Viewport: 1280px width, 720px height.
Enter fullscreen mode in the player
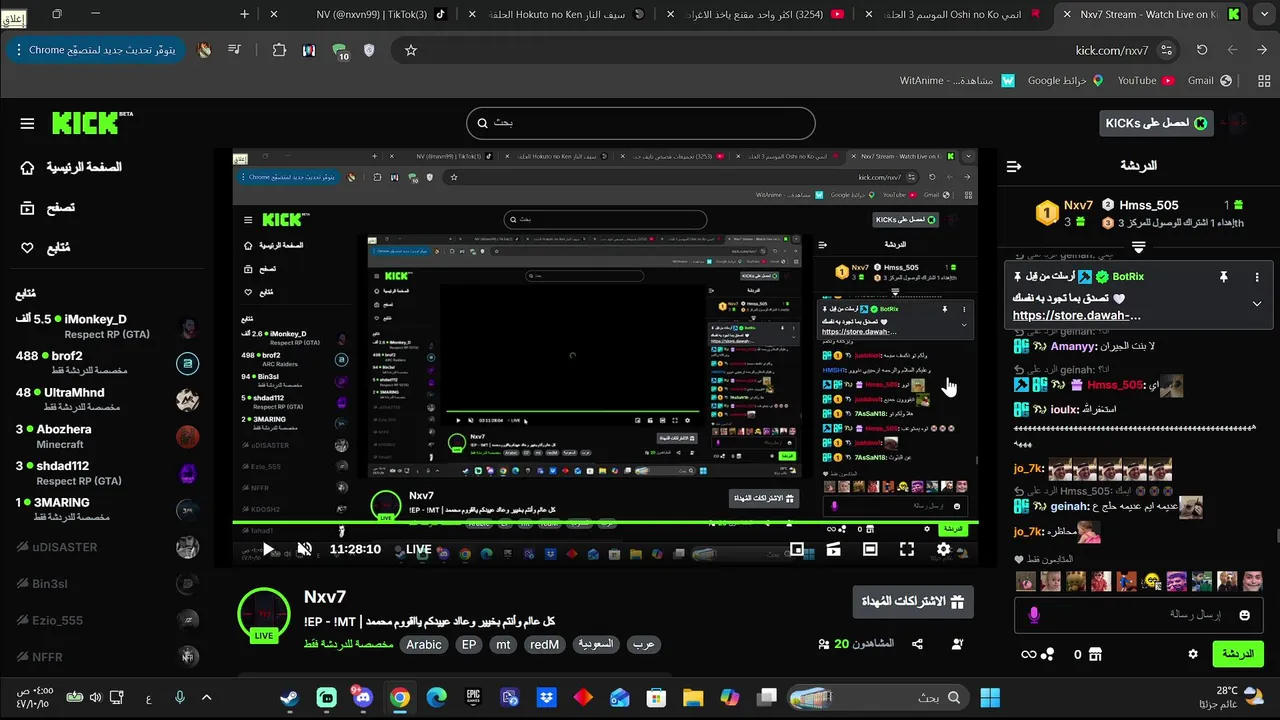tap(907, 549)
